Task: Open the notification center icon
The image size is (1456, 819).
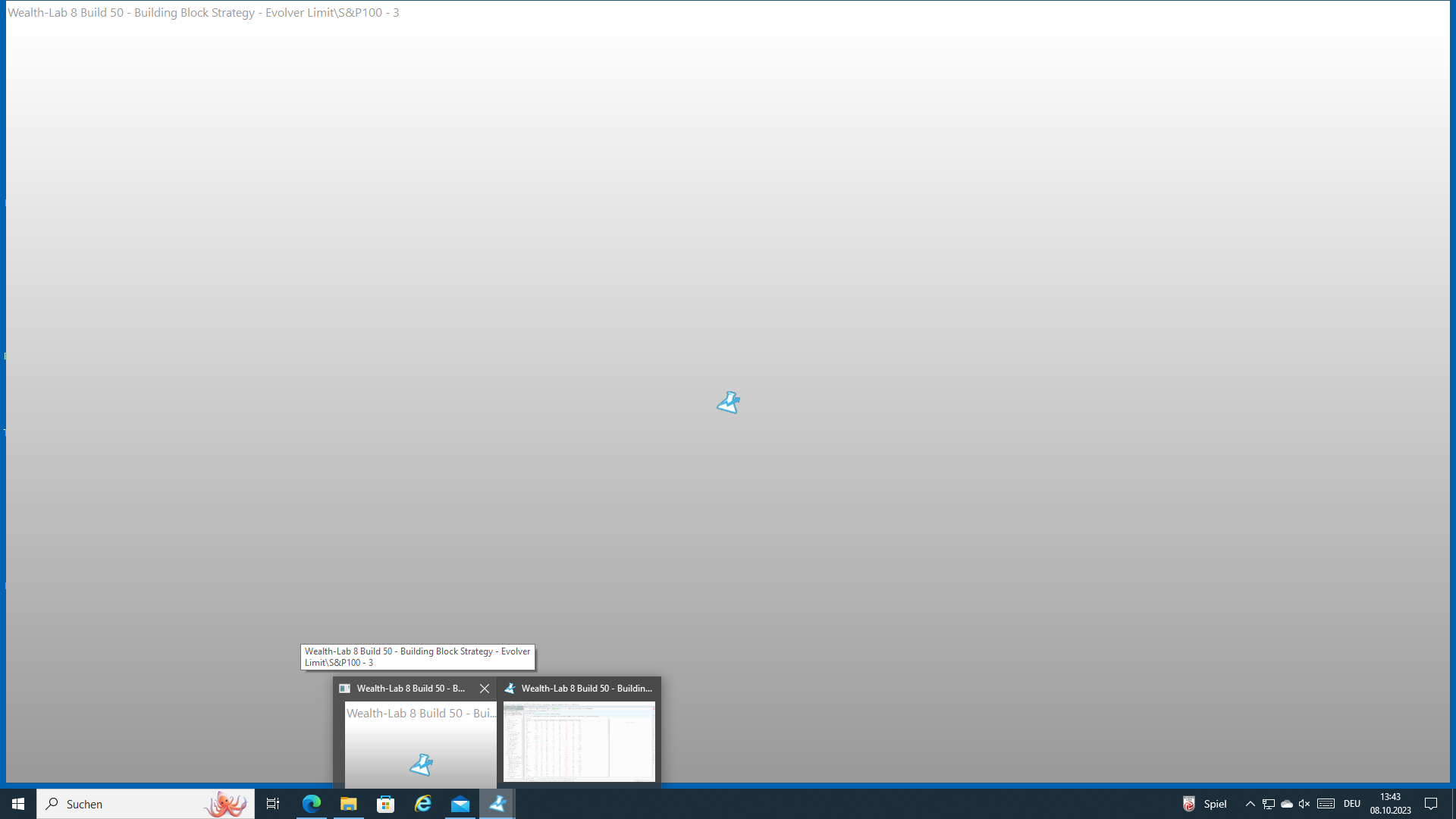Action: pos(1431,804)
